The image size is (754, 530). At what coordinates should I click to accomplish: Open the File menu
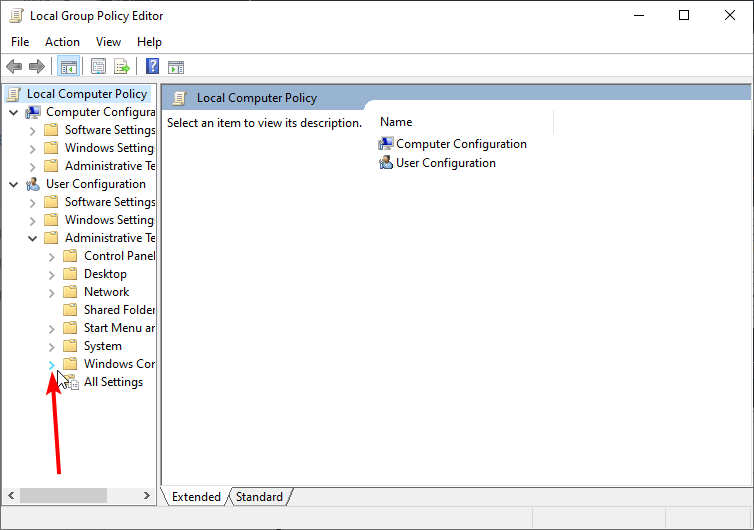[20, 42]
